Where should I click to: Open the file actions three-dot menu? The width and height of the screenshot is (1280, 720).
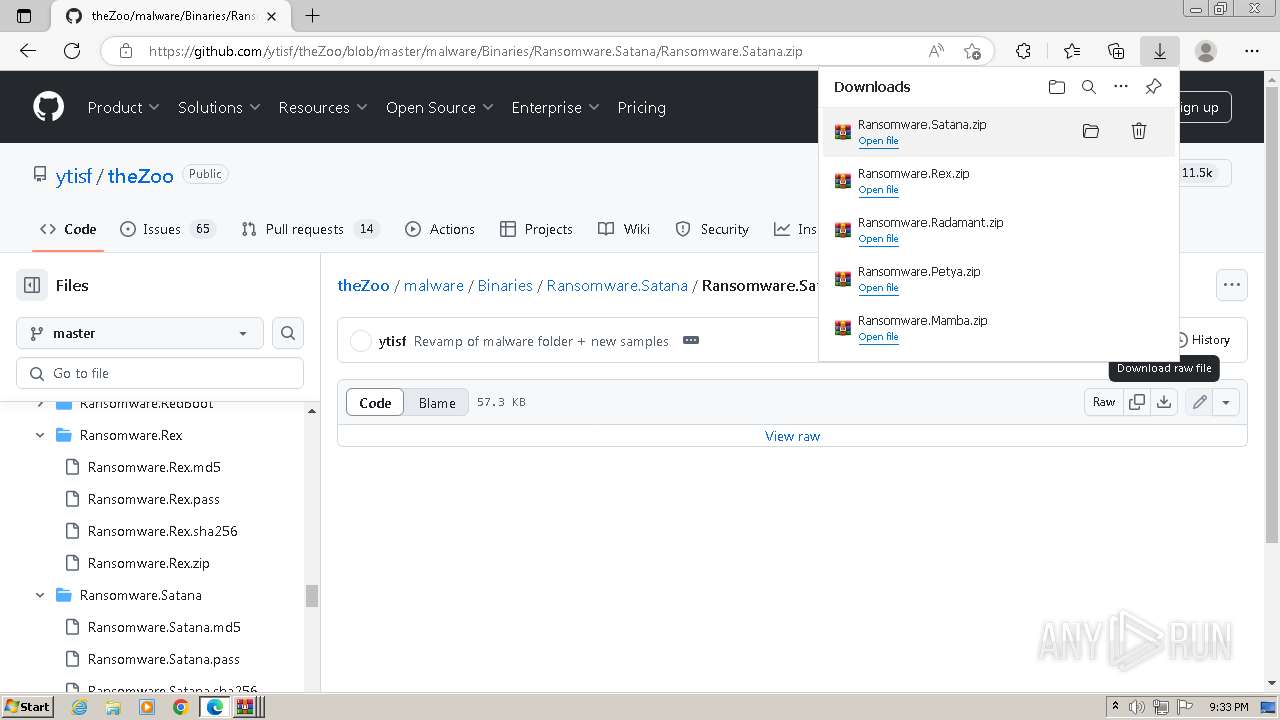tap(1232, 285)
